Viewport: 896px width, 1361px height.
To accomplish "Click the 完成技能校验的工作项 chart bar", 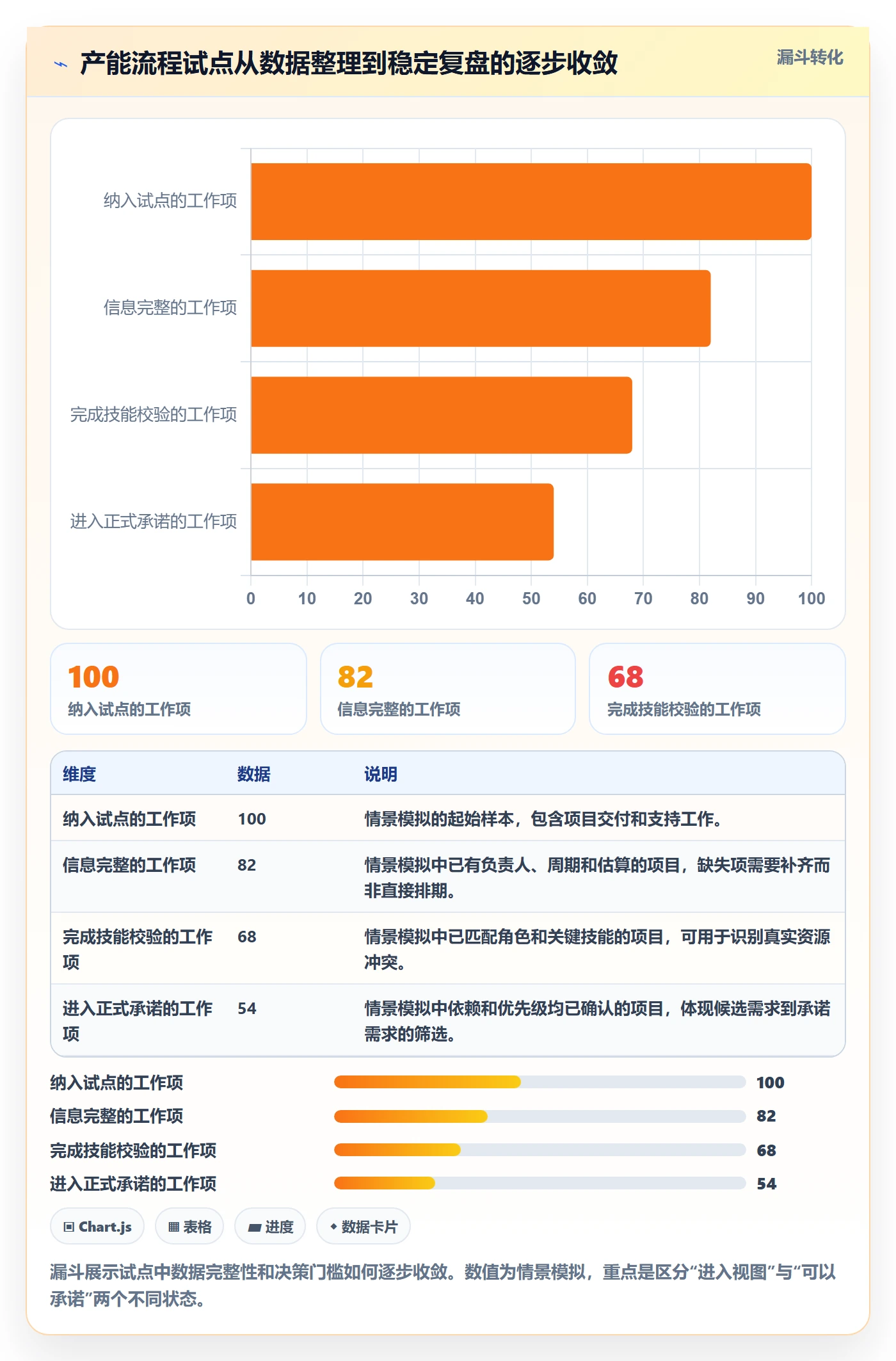I will (442, 415).
